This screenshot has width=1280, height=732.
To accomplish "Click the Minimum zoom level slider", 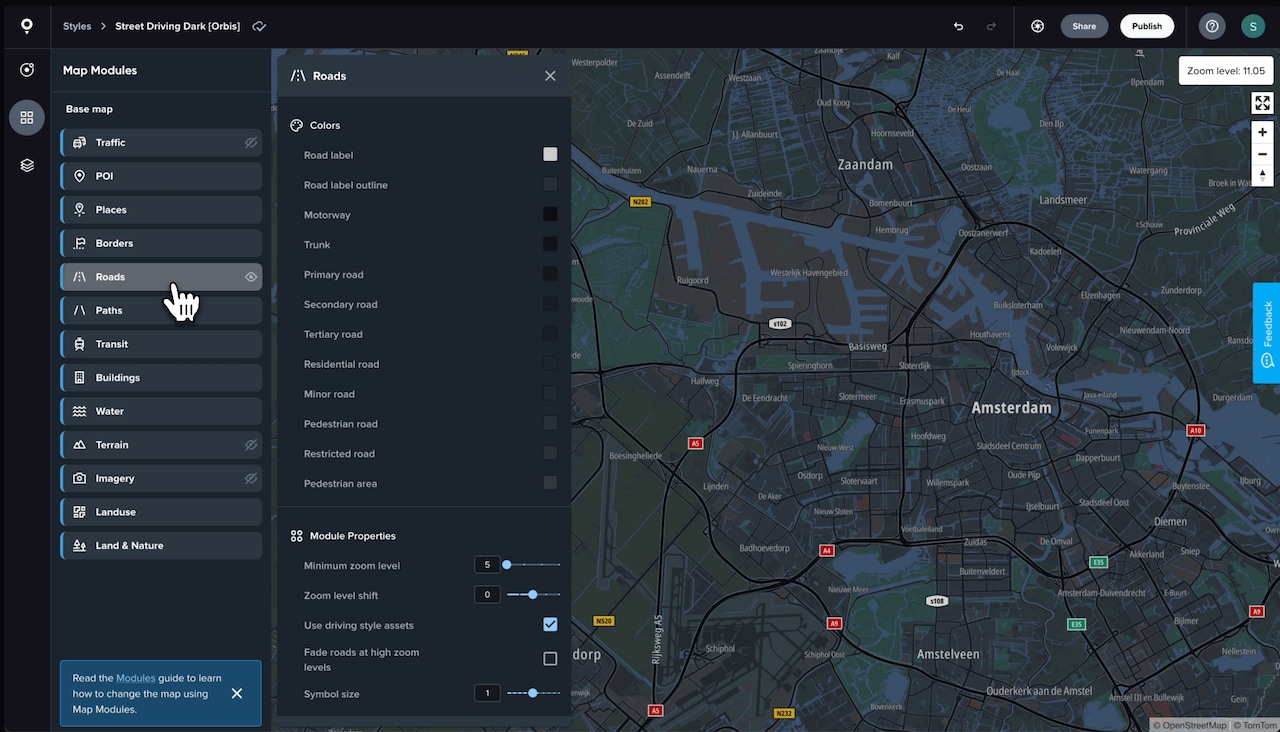I will point(533,565).
